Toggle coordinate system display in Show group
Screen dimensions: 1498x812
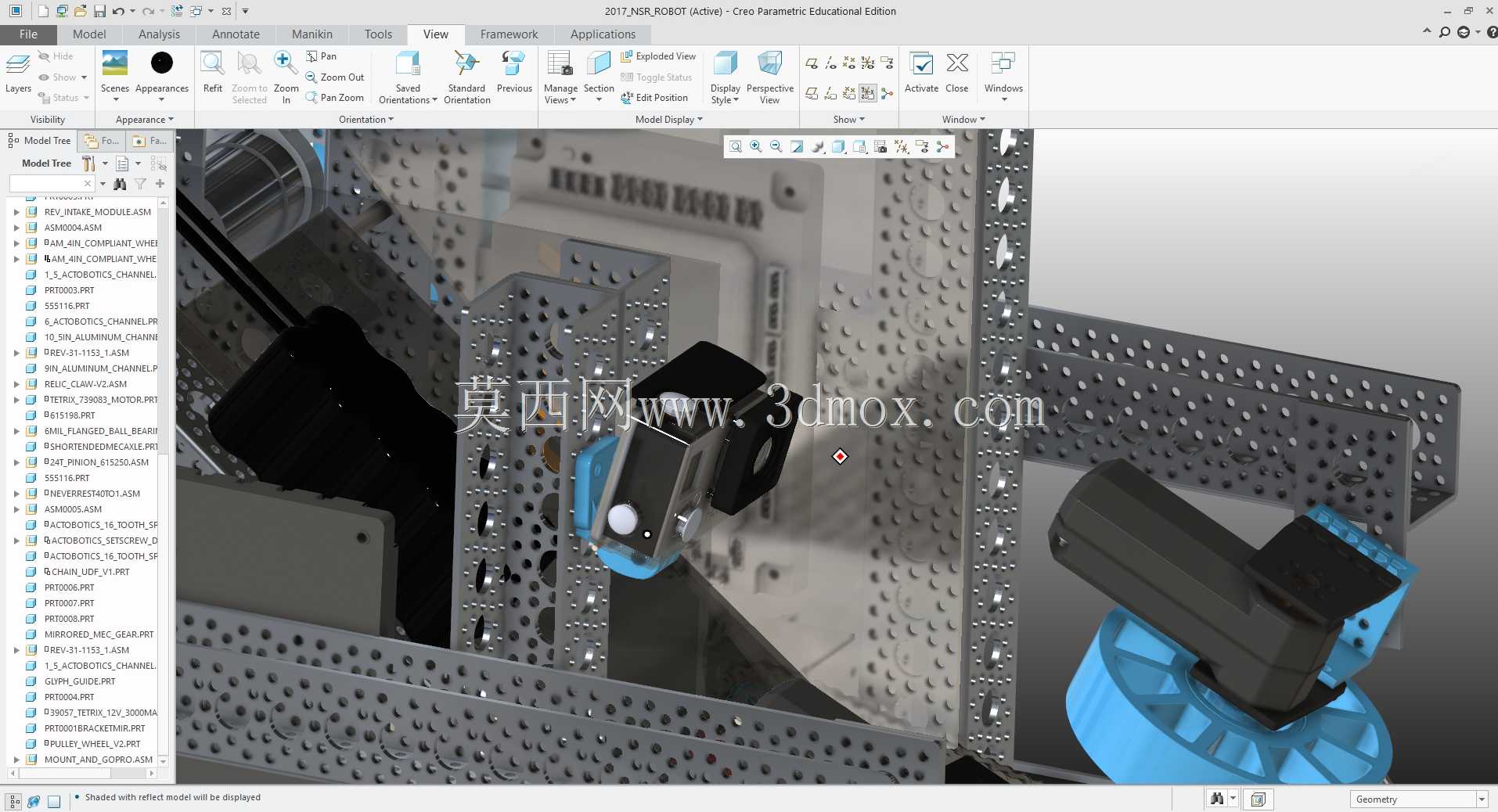point(868,63)
